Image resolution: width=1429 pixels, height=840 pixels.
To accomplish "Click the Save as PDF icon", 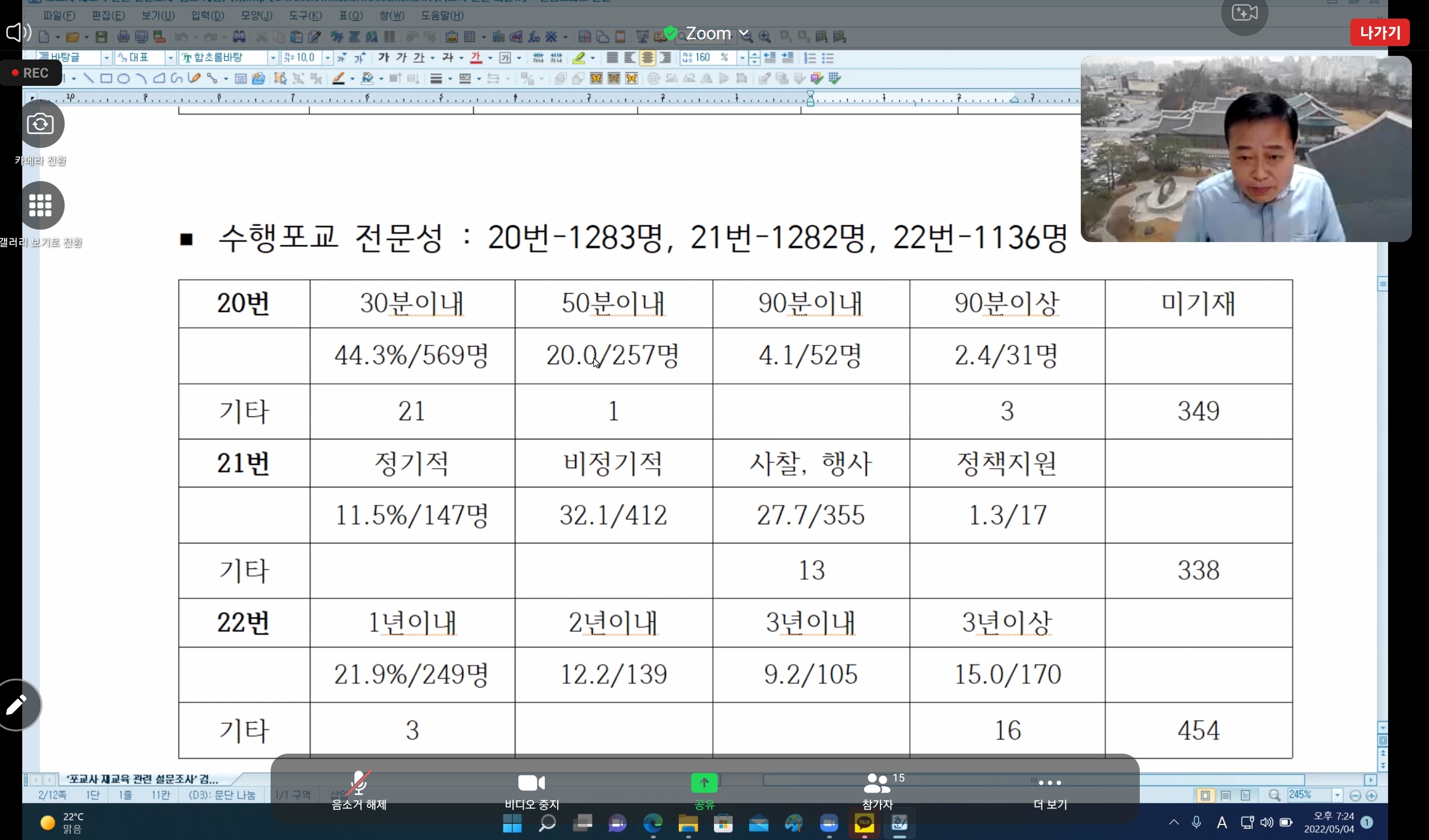I will point(159,37).
